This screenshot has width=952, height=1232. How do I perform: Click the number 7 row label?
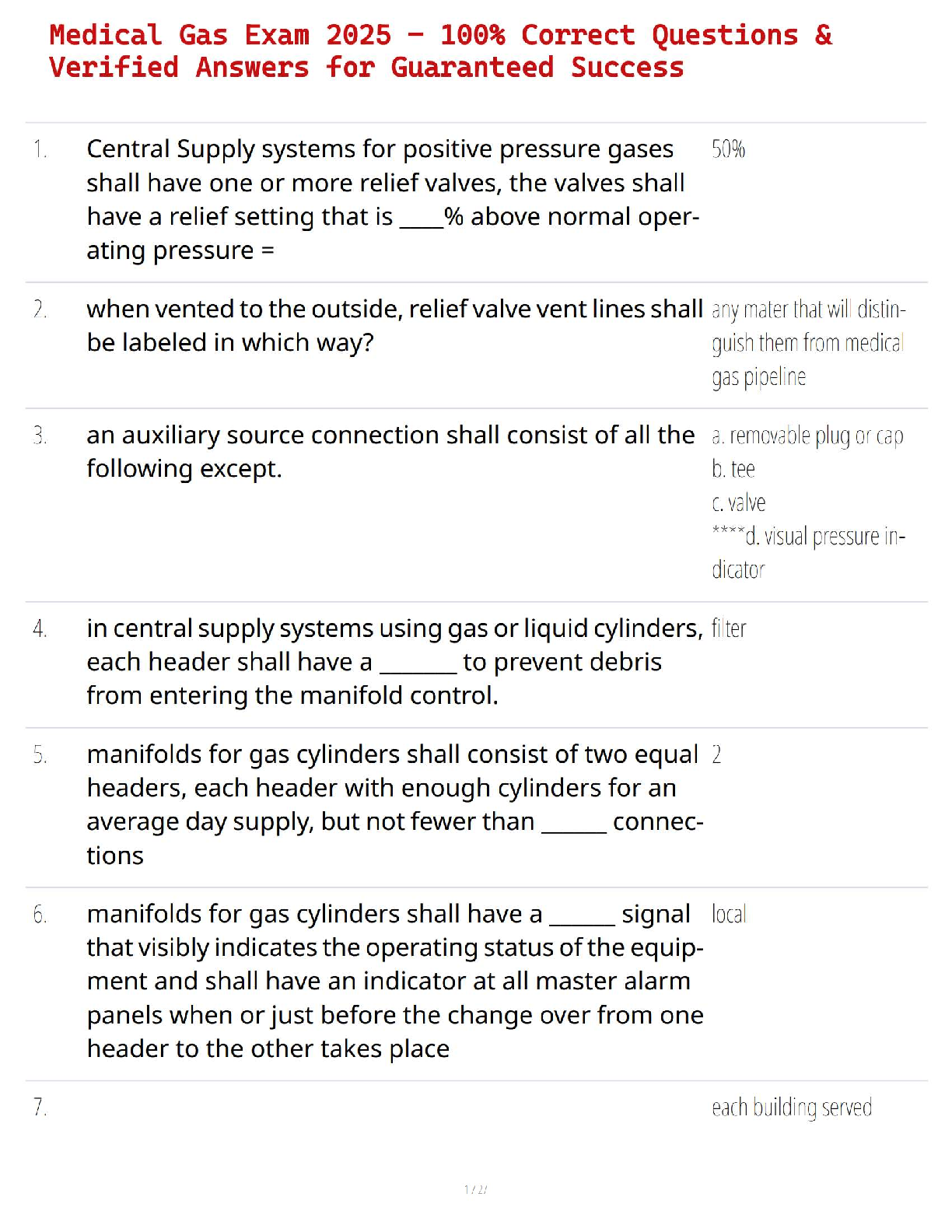tap(40, 1108)
